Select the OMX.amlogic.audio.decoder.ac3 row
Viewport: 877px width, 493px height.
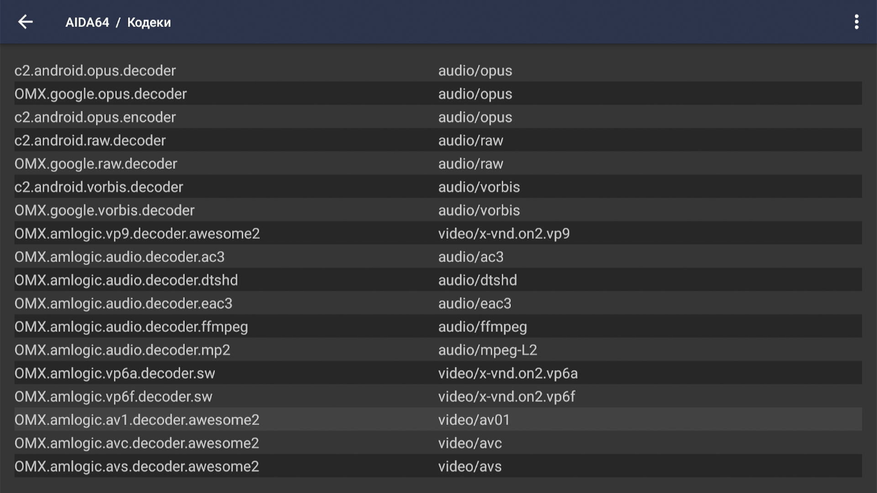click(119, 257)
